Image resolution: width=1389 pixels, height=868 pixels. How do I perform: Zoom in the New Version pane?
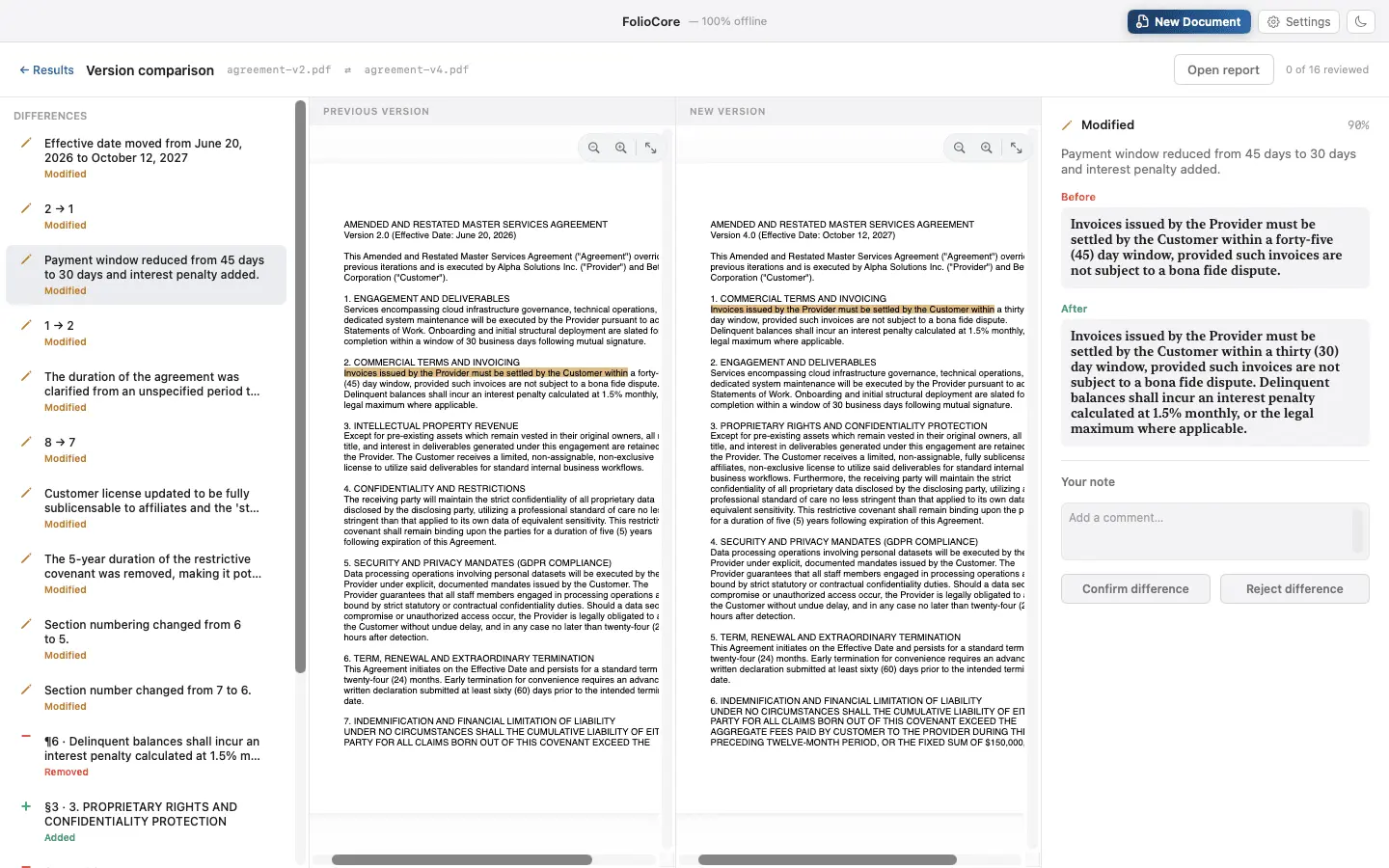coord(987,148)
